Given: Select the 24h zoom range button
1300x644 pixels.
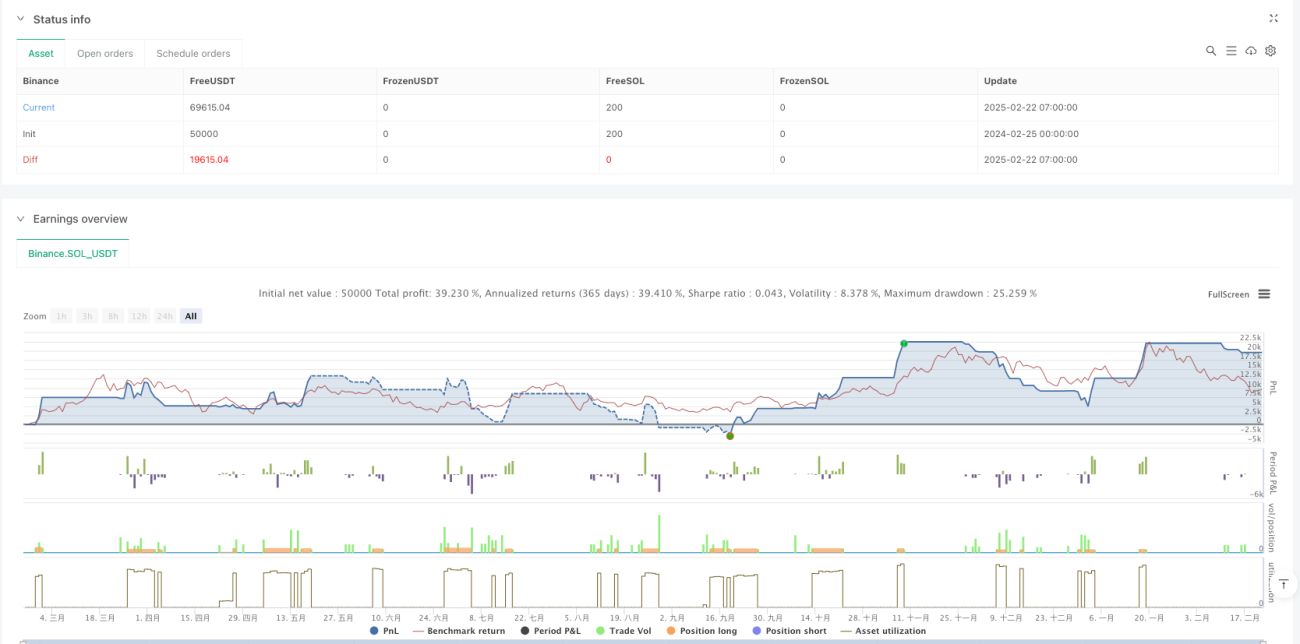Looking at the screenshot, I should pyautogui.click(x=165, y=316).
